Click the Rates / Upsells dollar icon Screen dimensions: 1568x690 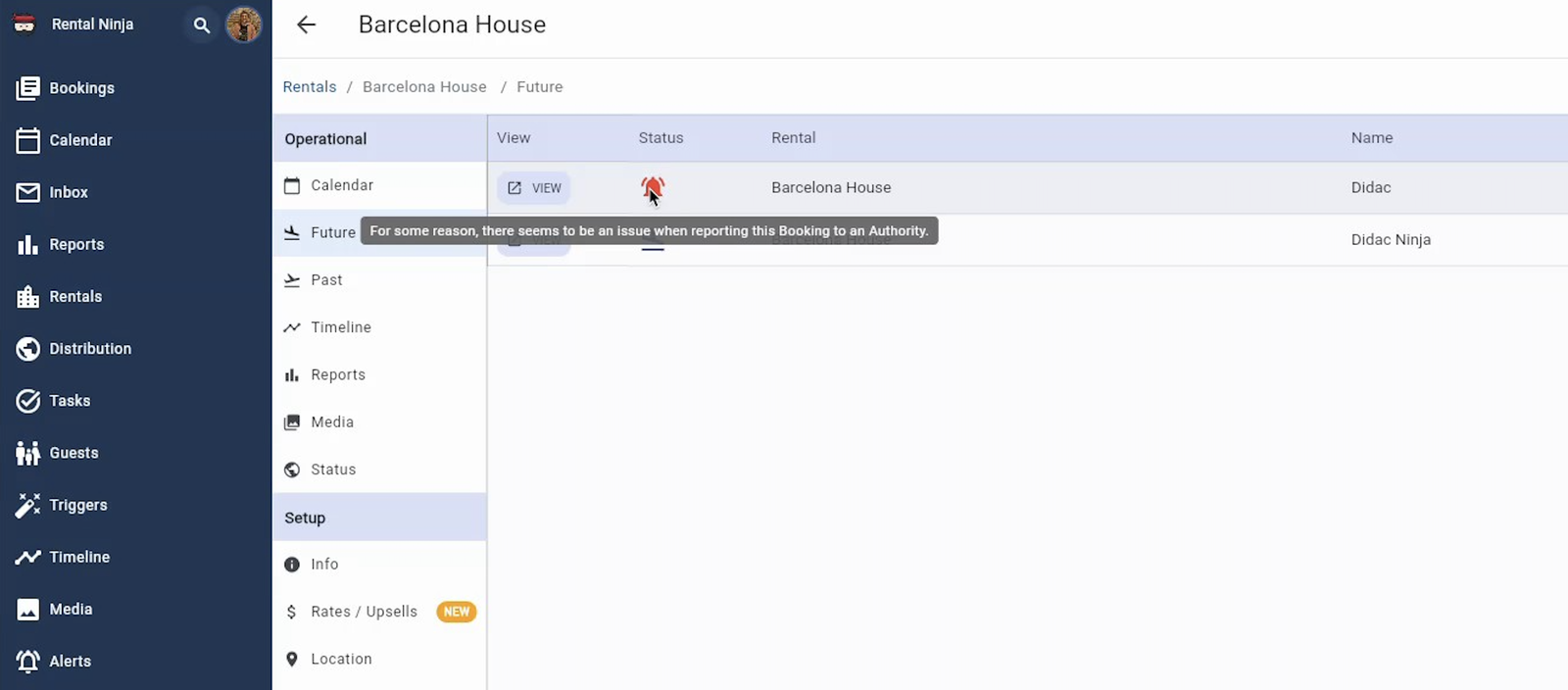pyautogui.click(x=292, y=612)
